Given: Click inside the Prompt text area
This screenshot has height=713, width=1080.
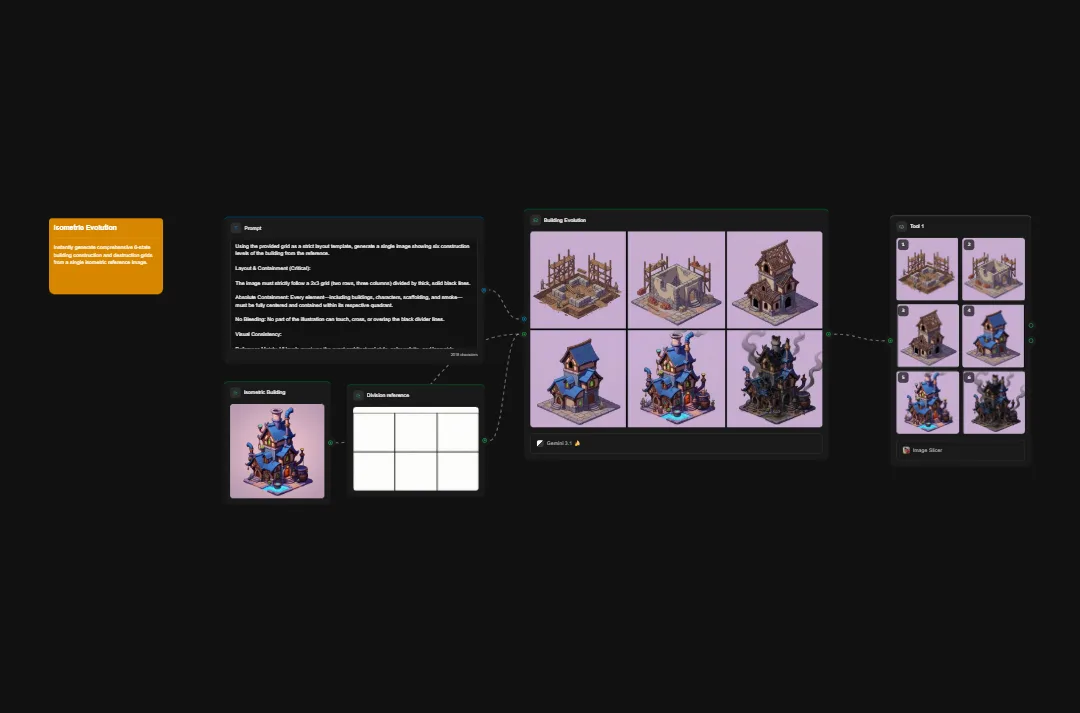Looking at the screenshot, I should pos(353,295).
